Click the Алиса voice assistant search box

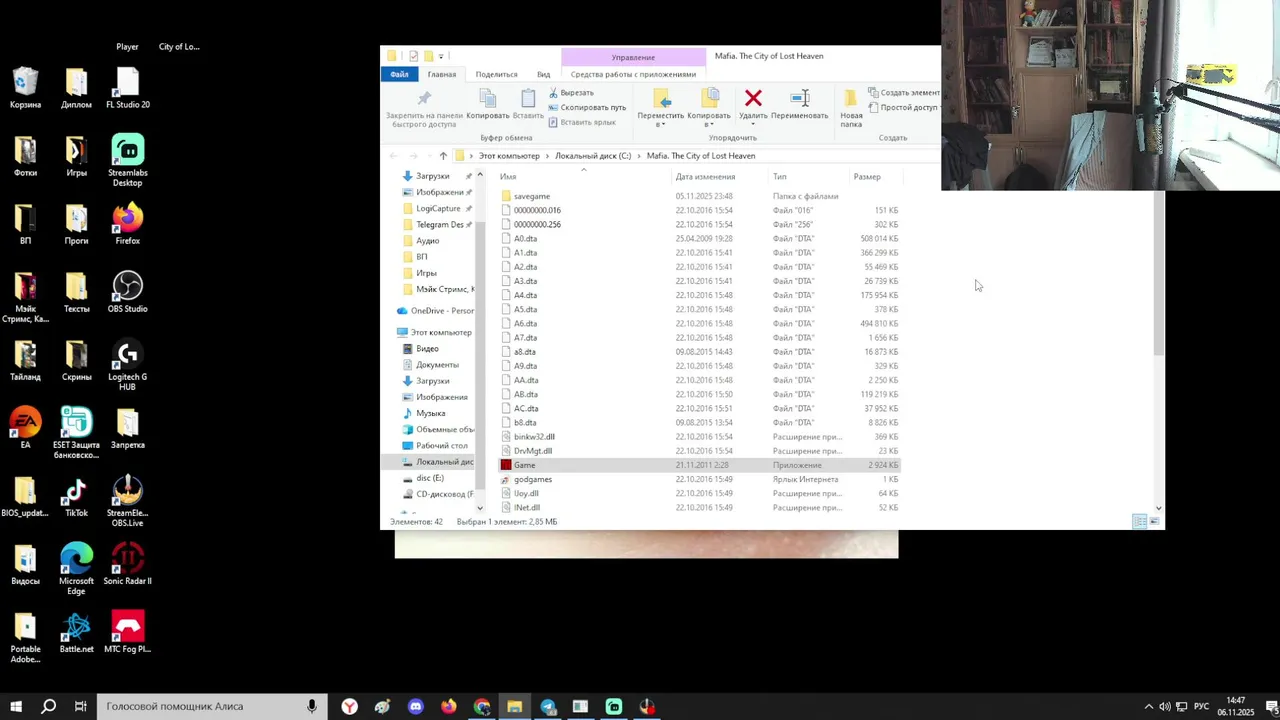(212, 706)
